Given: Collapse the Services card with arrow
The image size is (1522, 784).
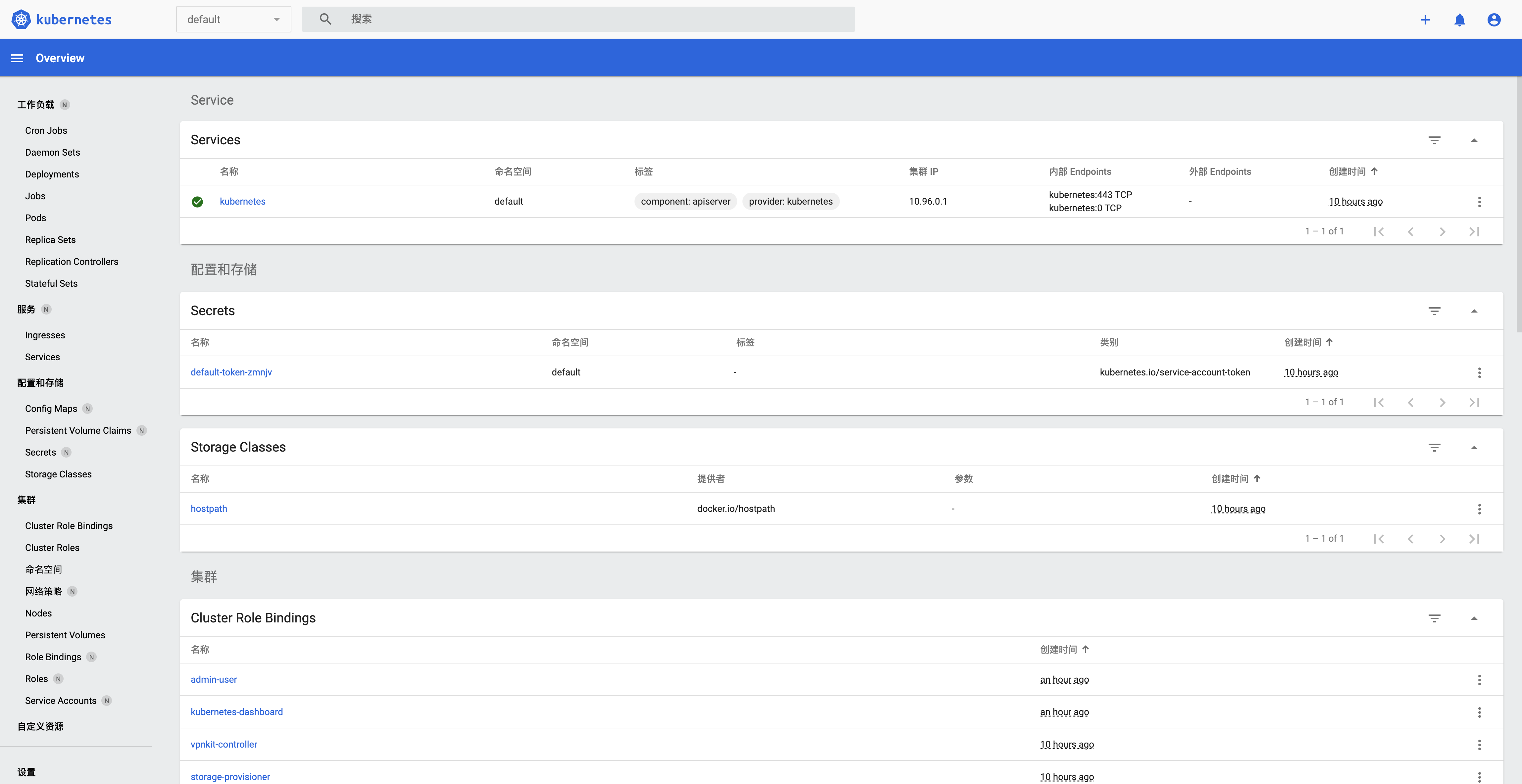Looking at the screenshot, I should 1474,140.
